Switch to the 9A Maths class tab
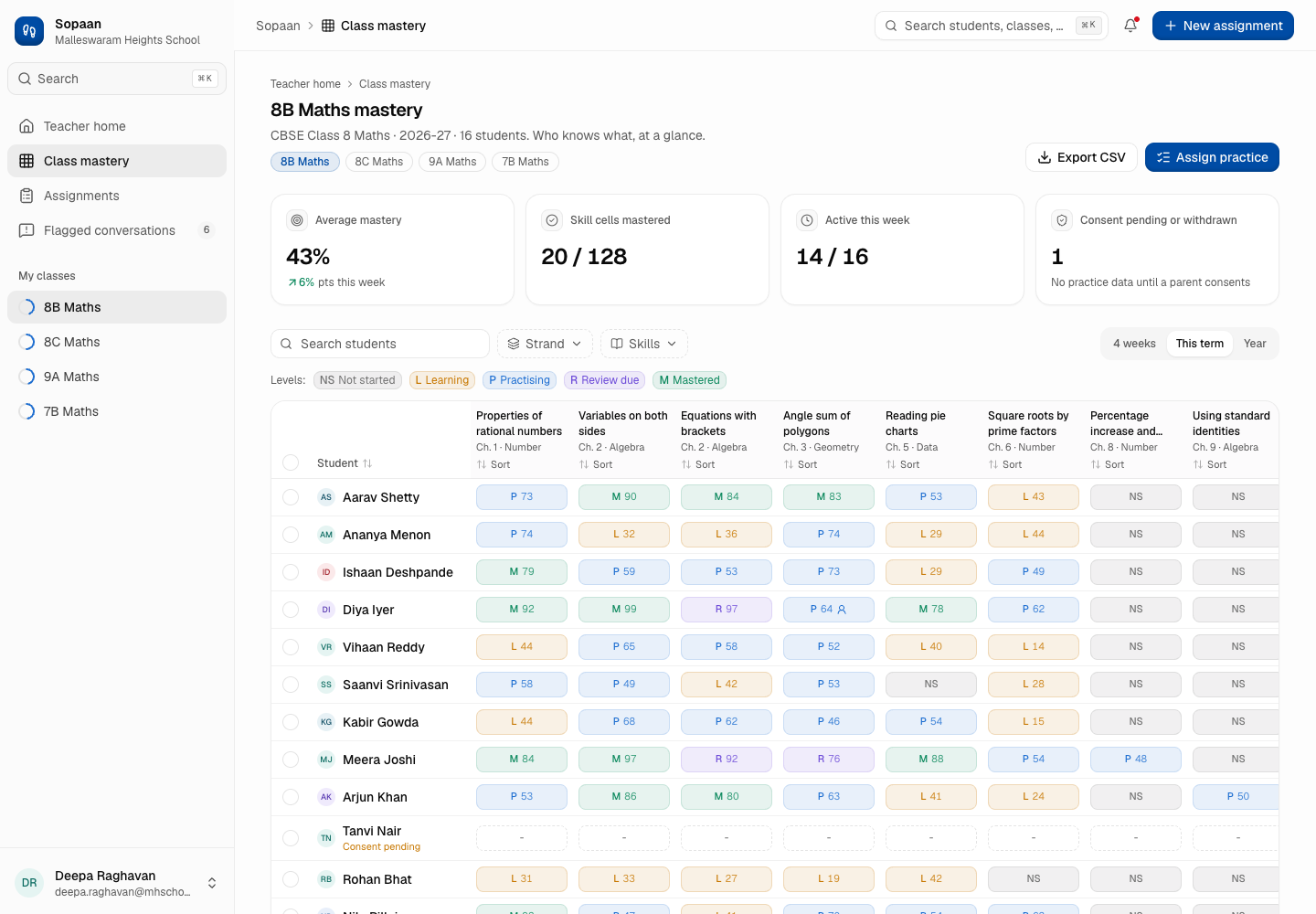 pos(452,162)
